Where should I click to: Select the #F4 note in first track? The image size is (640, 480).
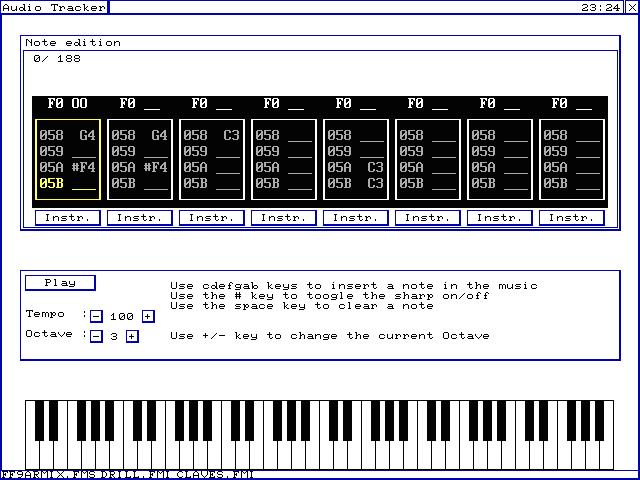pyautogui.click(x=83, y=168)
